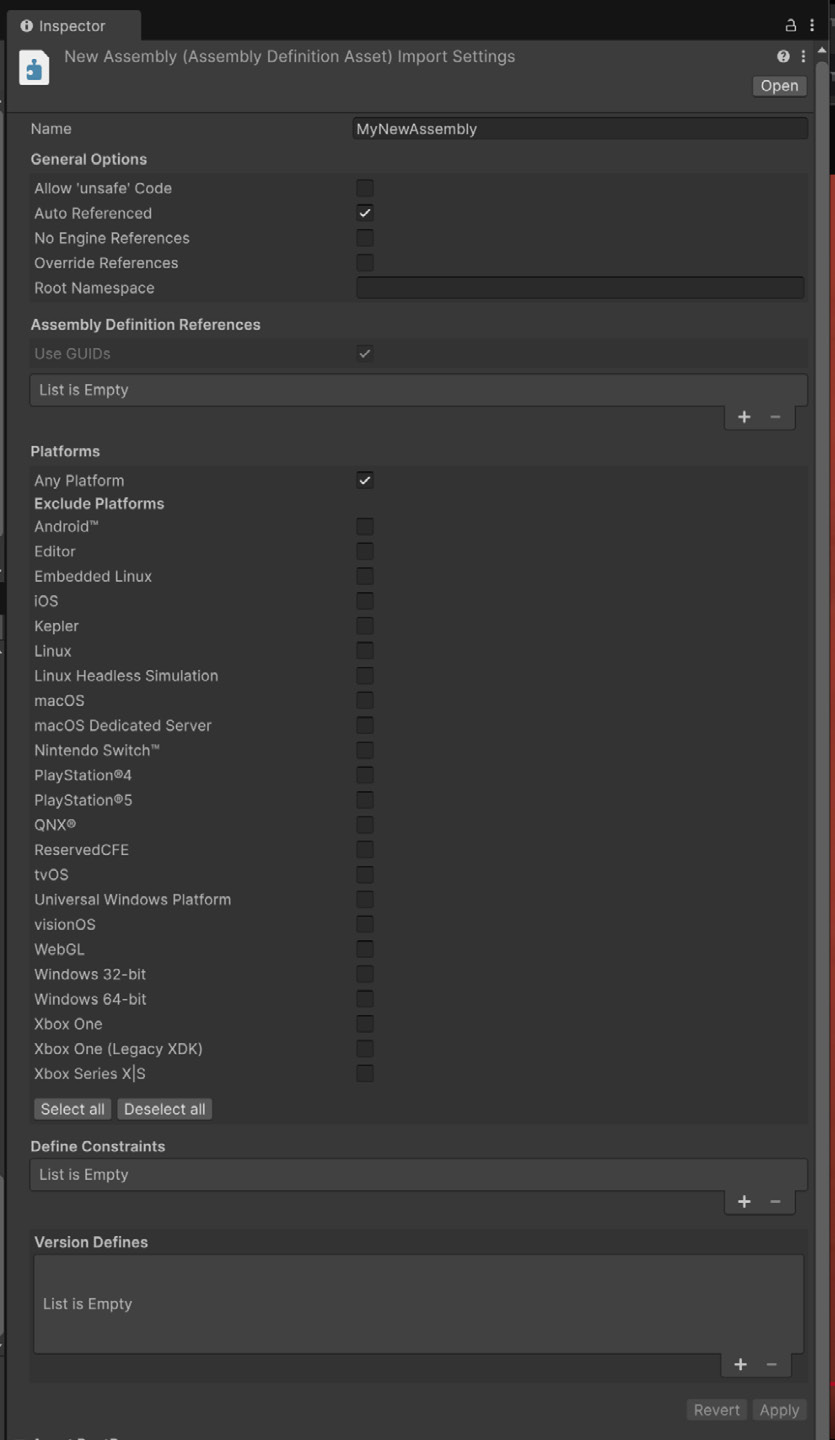Exclude Xbox One (Legacy XDK) checkbox

click(365, 1049)
